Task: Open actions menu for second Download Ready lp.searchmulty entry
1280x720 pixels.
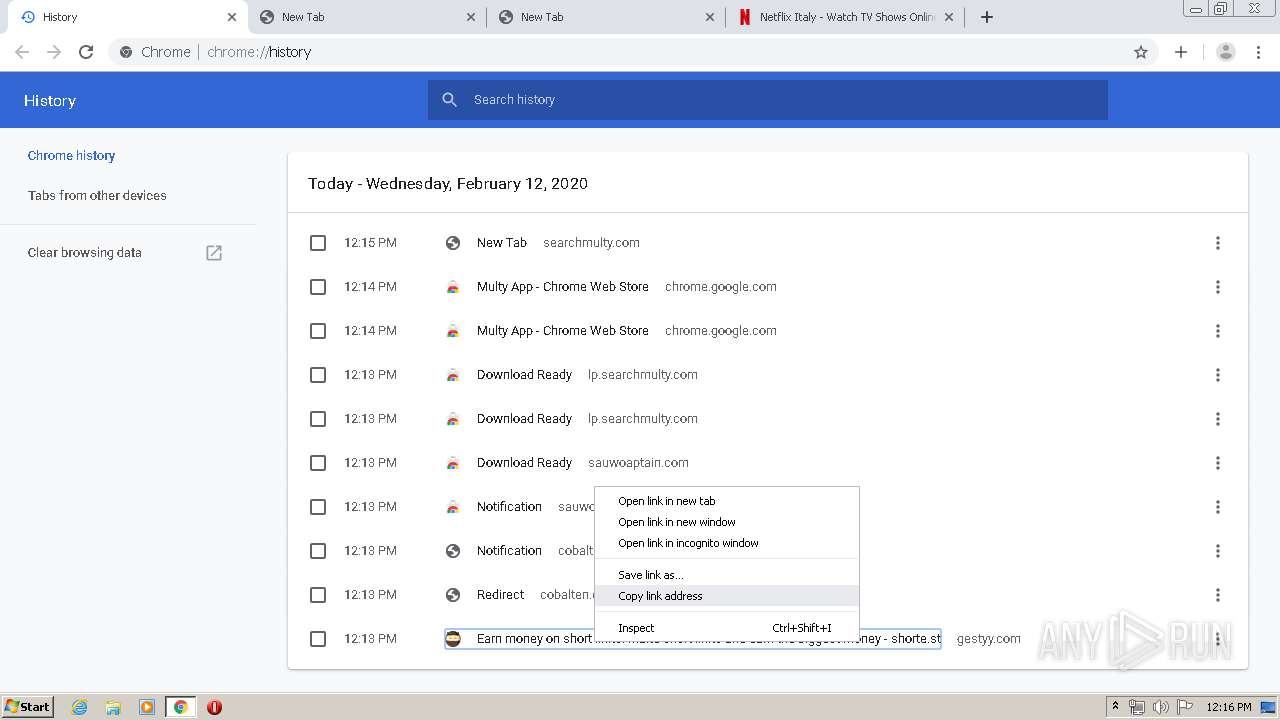Action: tap(1217, 419)
